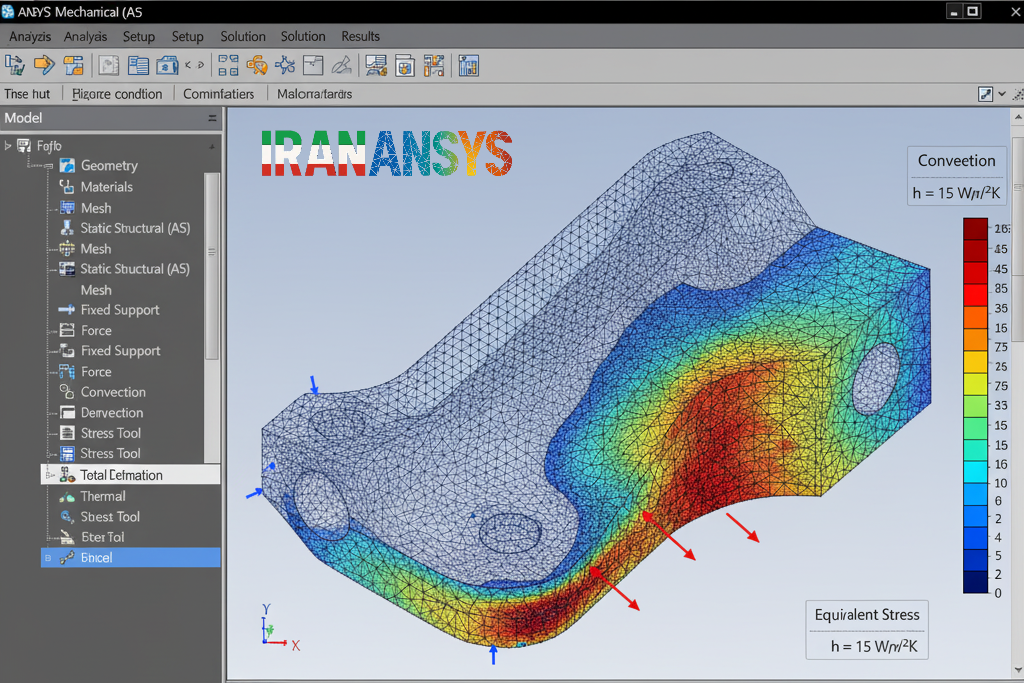Click the viewport view icon left of the dropdown arrow

point(985,94)
